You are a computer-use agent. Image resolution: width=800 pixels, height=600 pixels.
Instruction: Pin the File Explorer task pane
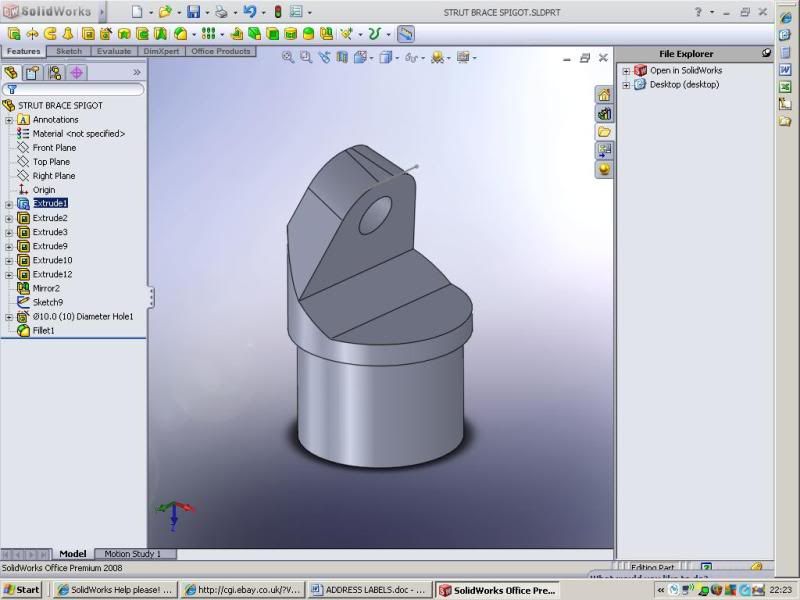(x=766, y=53)
